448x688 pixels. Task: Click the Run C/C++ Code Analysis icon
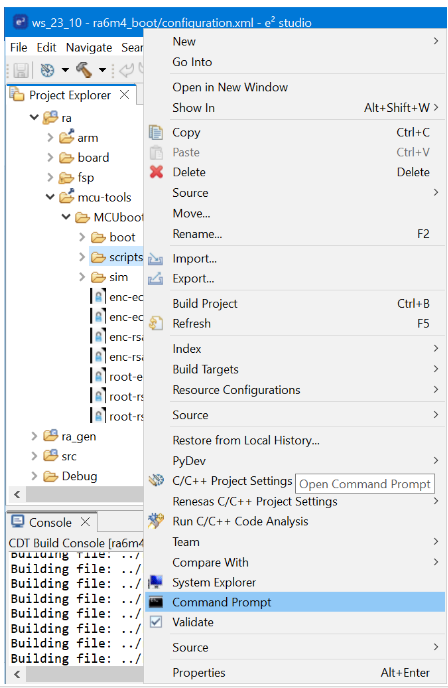click(156, 521)
